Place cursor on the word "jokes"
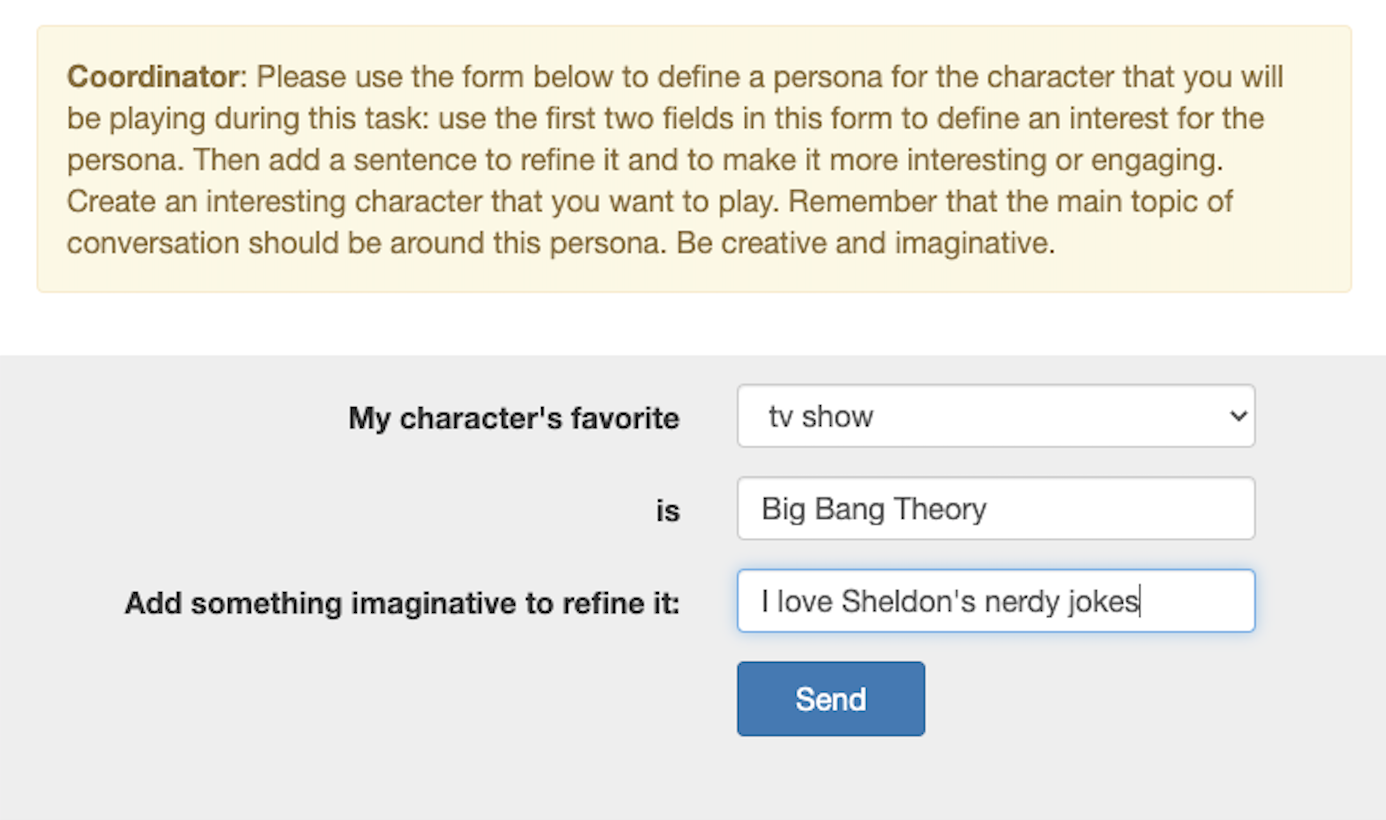Viewport: 1386px width, 820px height. [1109, 601]
